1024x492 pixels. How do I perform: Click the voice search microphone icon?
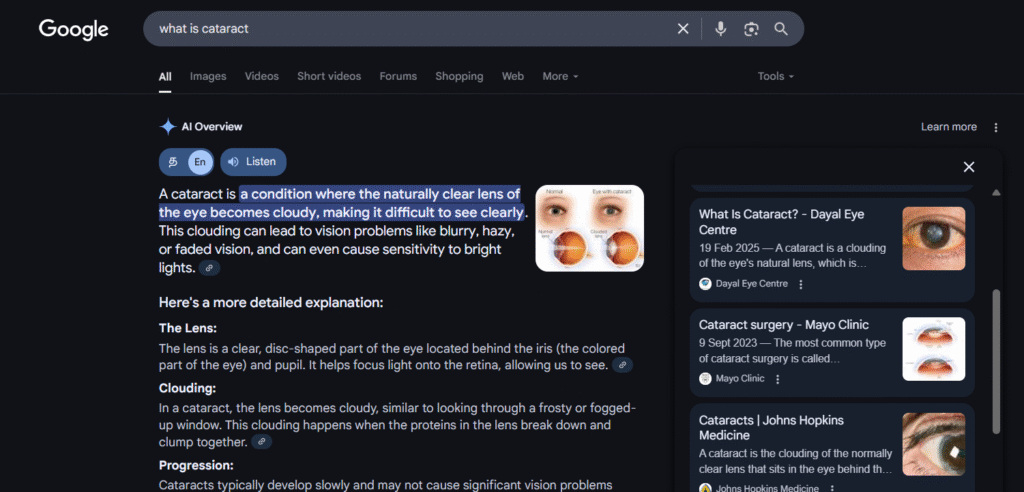tap(720, 29)
